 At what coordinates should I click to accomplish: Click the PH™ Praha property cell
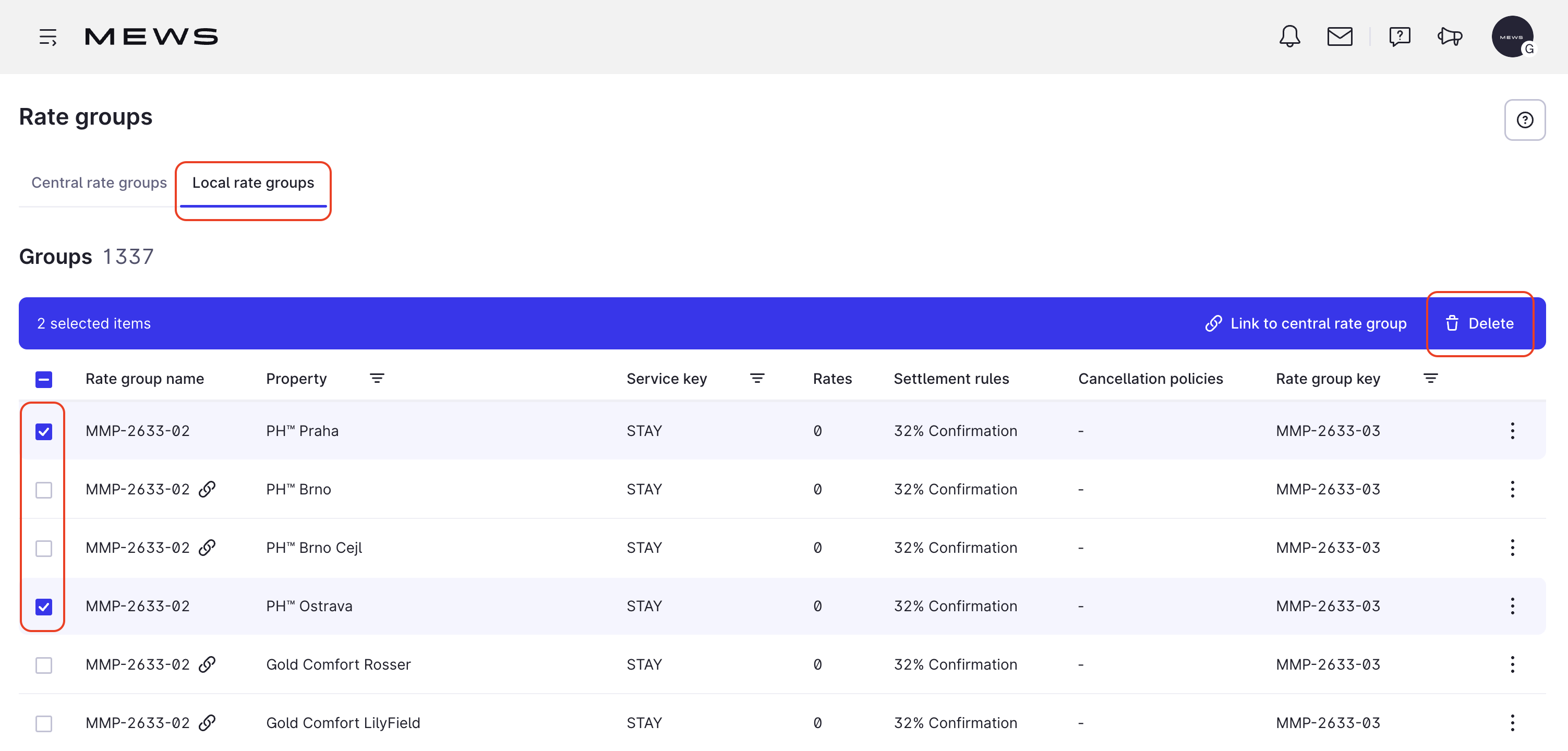tap(303, 431)
